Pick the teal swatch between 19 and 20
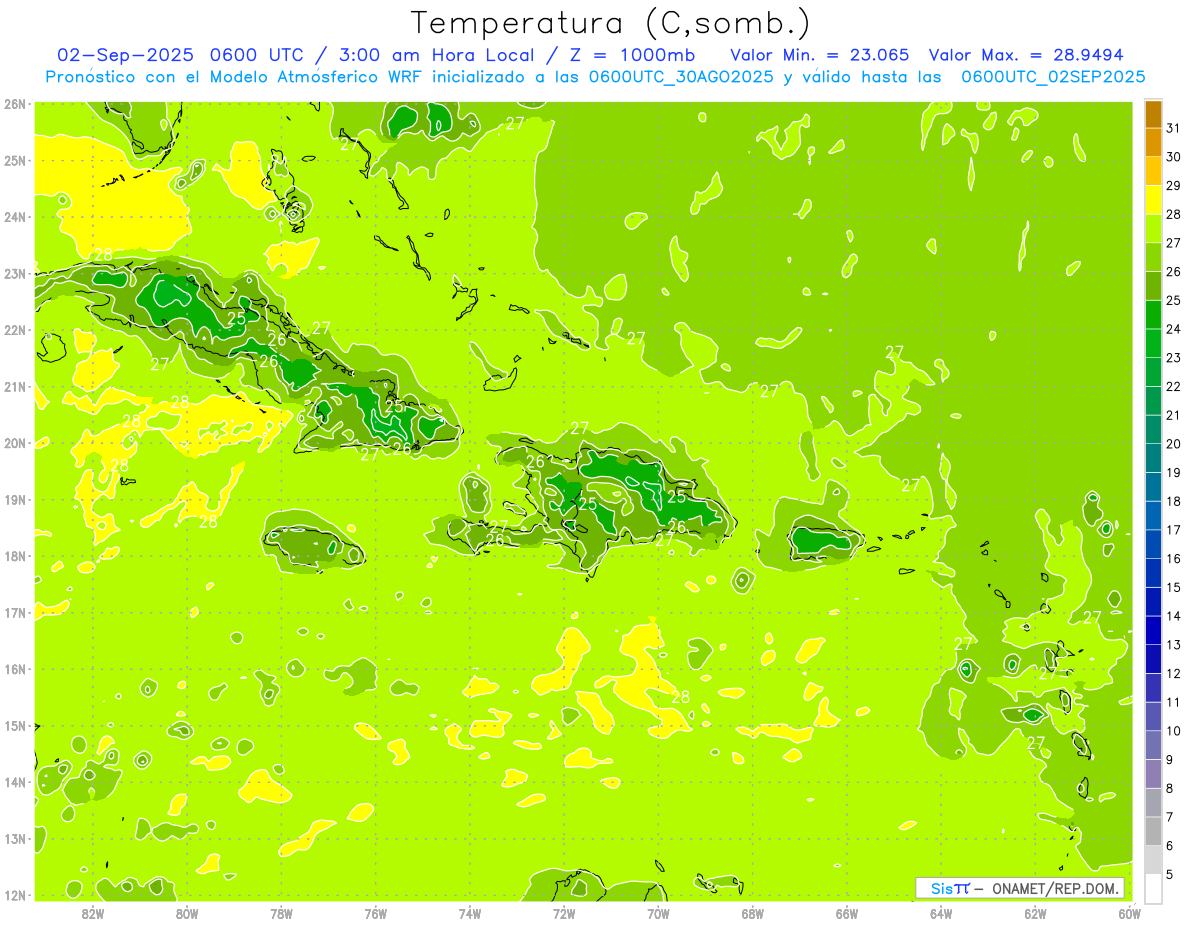This screenshot has width=1200, height=927. pyautogui.click(x=1153, y=458)
